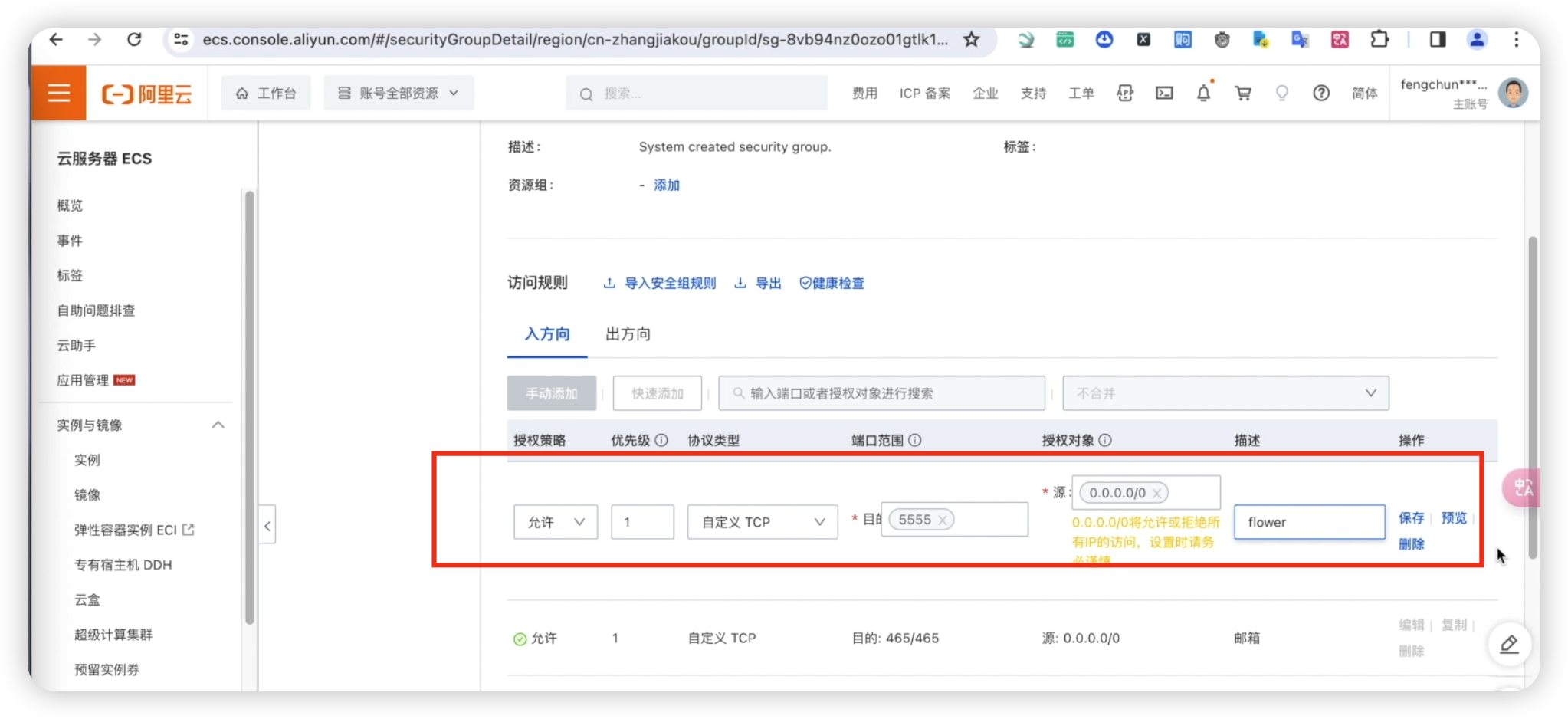Reload the page with the refresh icon
The width and height of the screenshot is (1568, 719).
coord(134,39)
